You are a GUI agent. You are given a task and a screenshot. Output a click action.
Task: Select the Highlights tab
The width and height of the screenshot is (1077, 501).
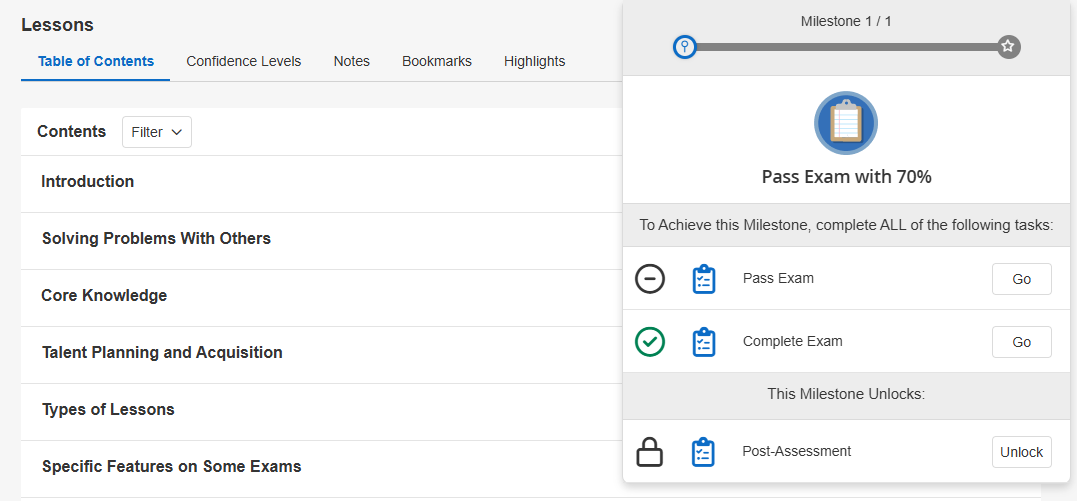[x=534, y=61]
